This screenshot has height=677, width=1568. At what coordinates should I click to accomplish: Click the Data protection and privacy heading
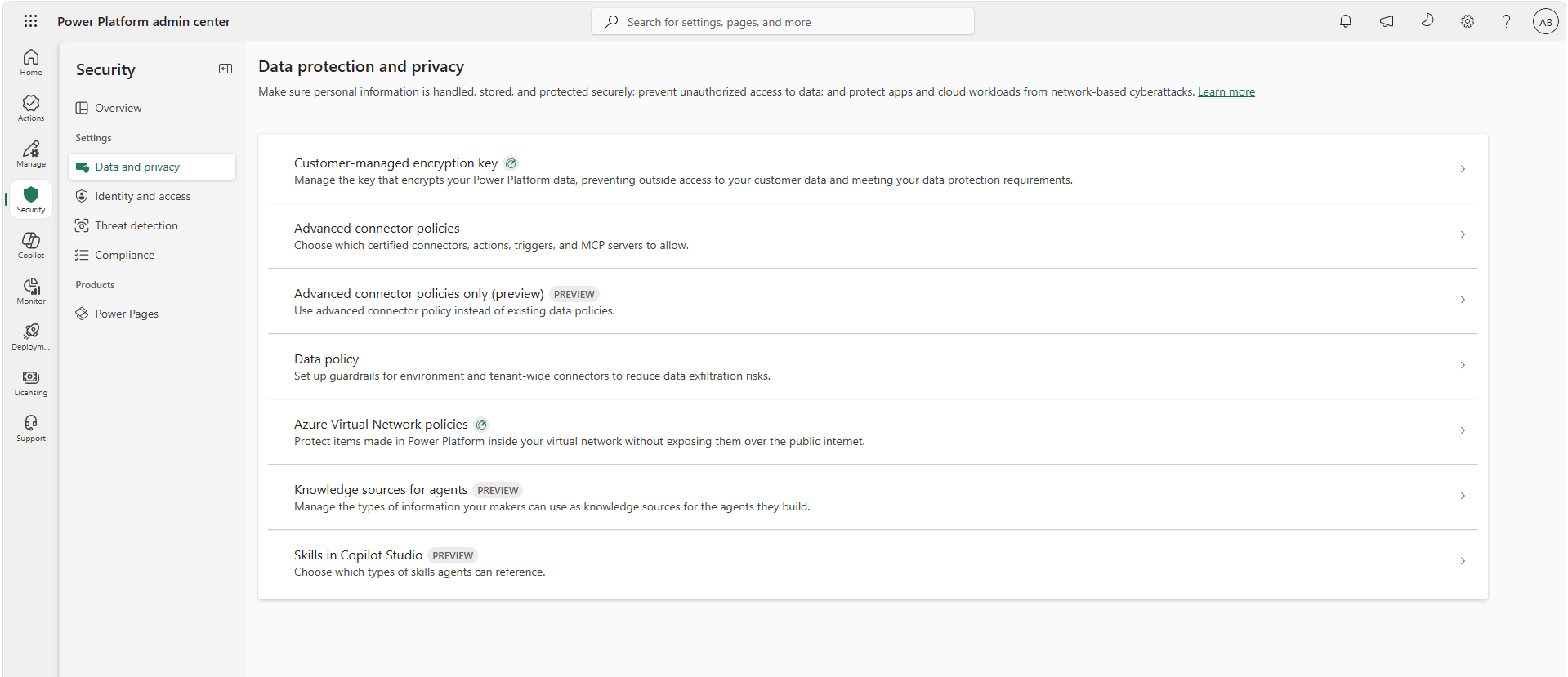click(361, 67)
